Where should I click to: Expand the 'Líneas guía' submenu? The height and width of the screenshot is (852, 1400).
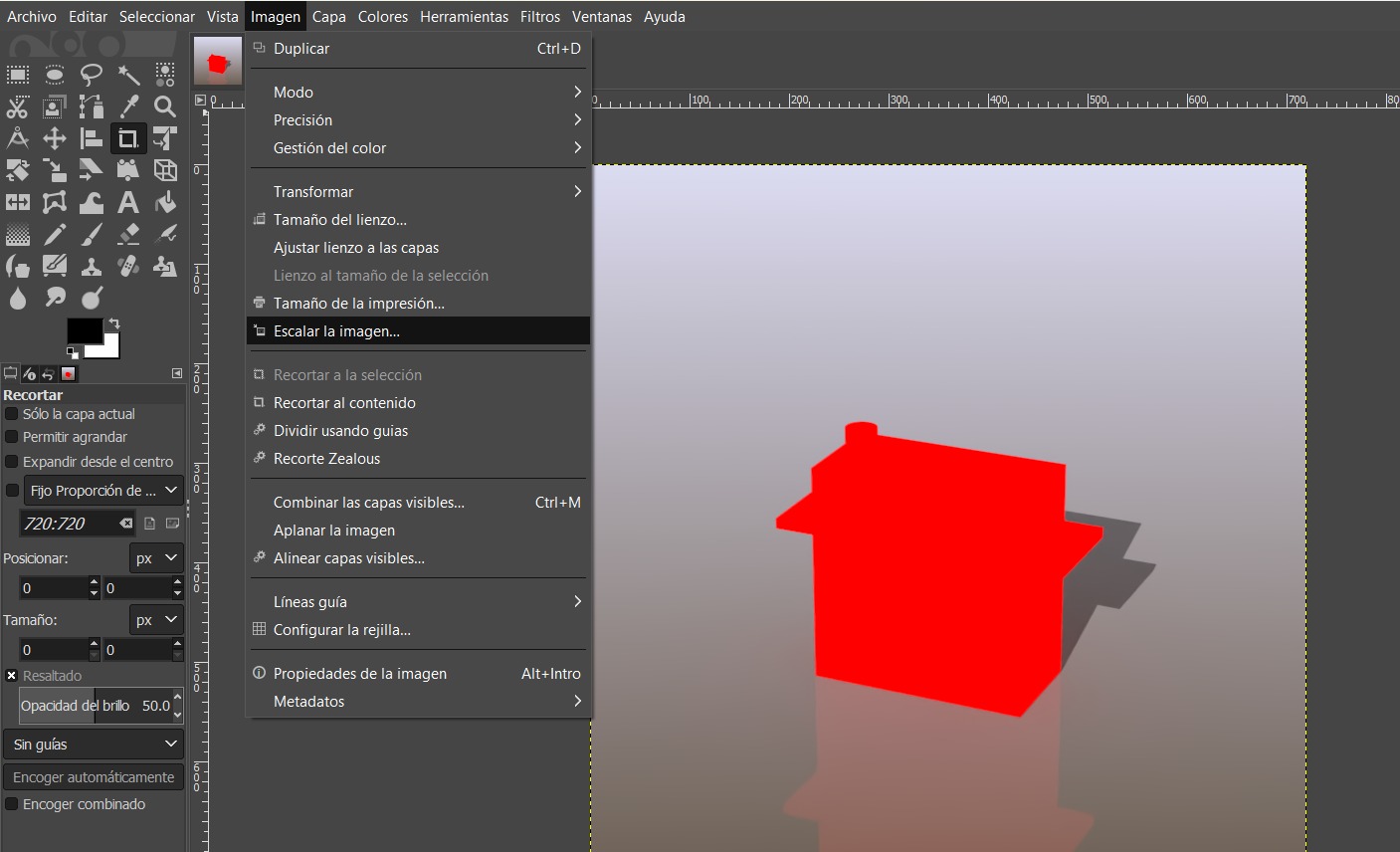(x=418, y=602)
